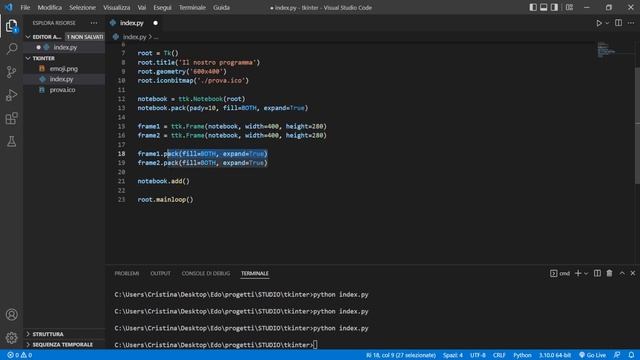Open Esegui menu

162,7
